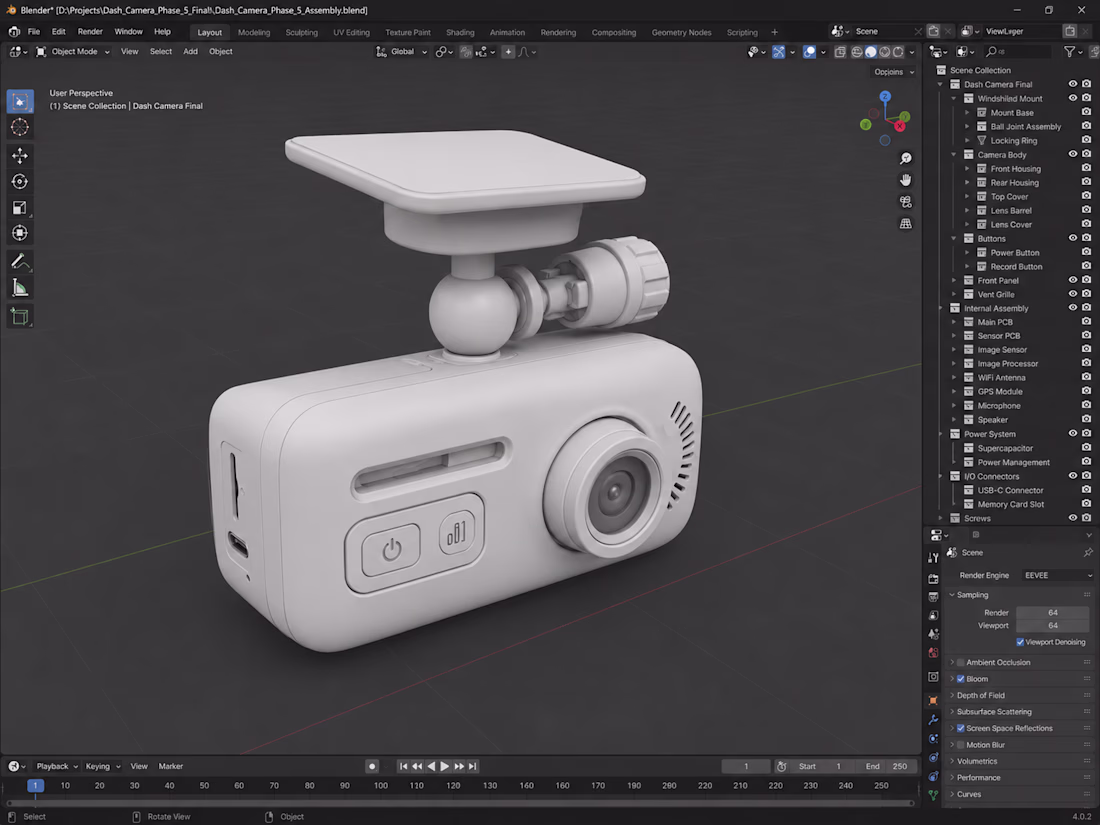Open the Render Engine EEVEE dropdown
Image resolution: width=1100 pixels, height=825 pixels.
[x=1057, y=575]
